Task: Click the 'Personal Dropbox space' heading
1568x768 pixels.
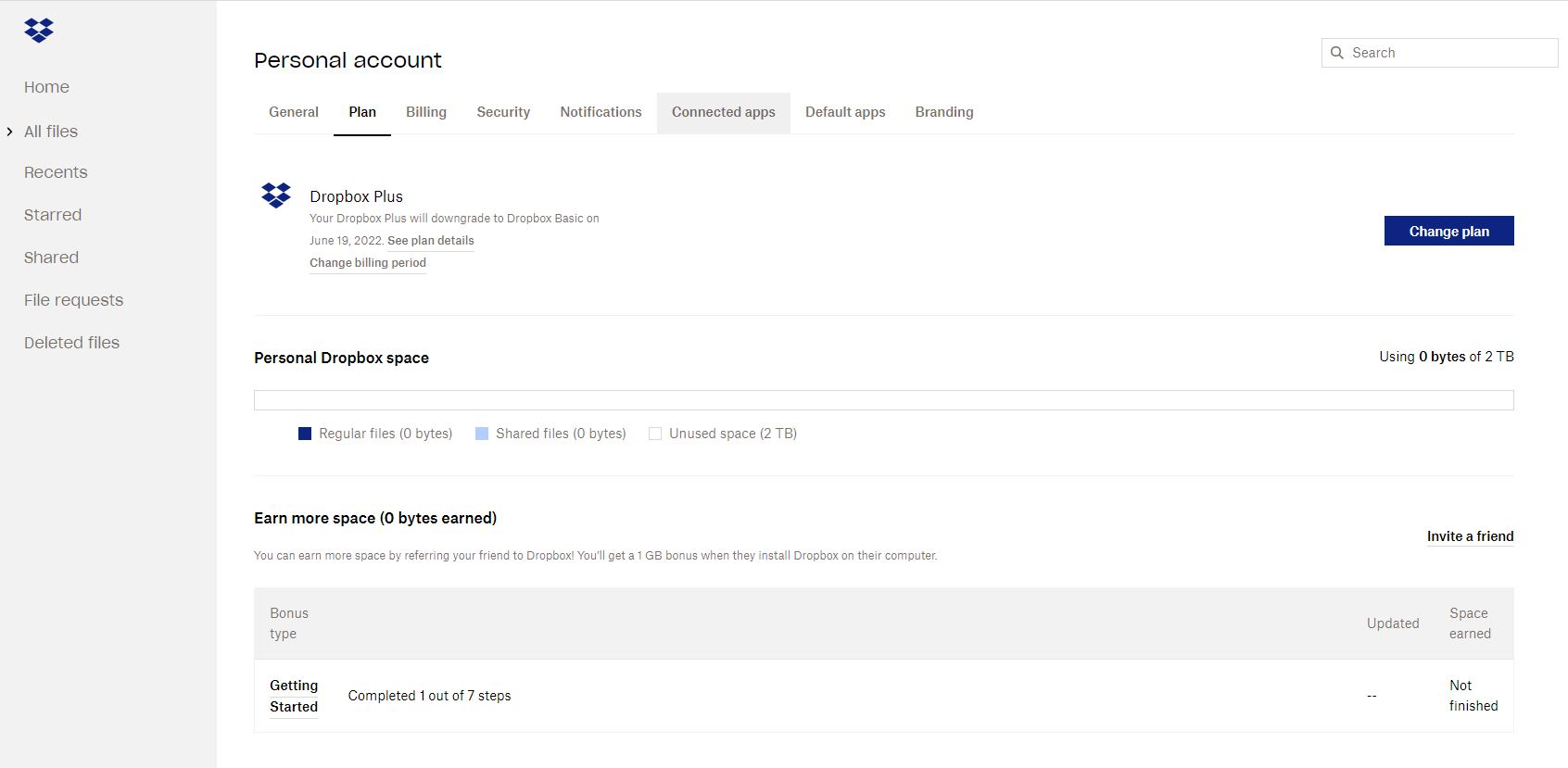Action: [342, 358]
